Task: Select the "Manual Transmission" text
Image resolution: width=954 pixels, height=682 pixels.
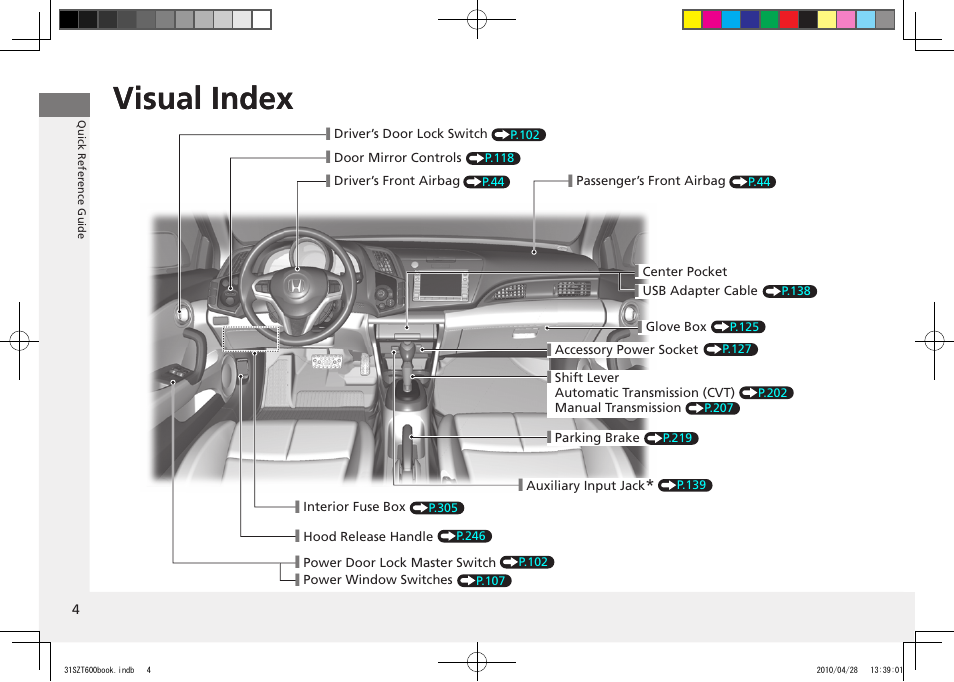Action: [618, 408]
